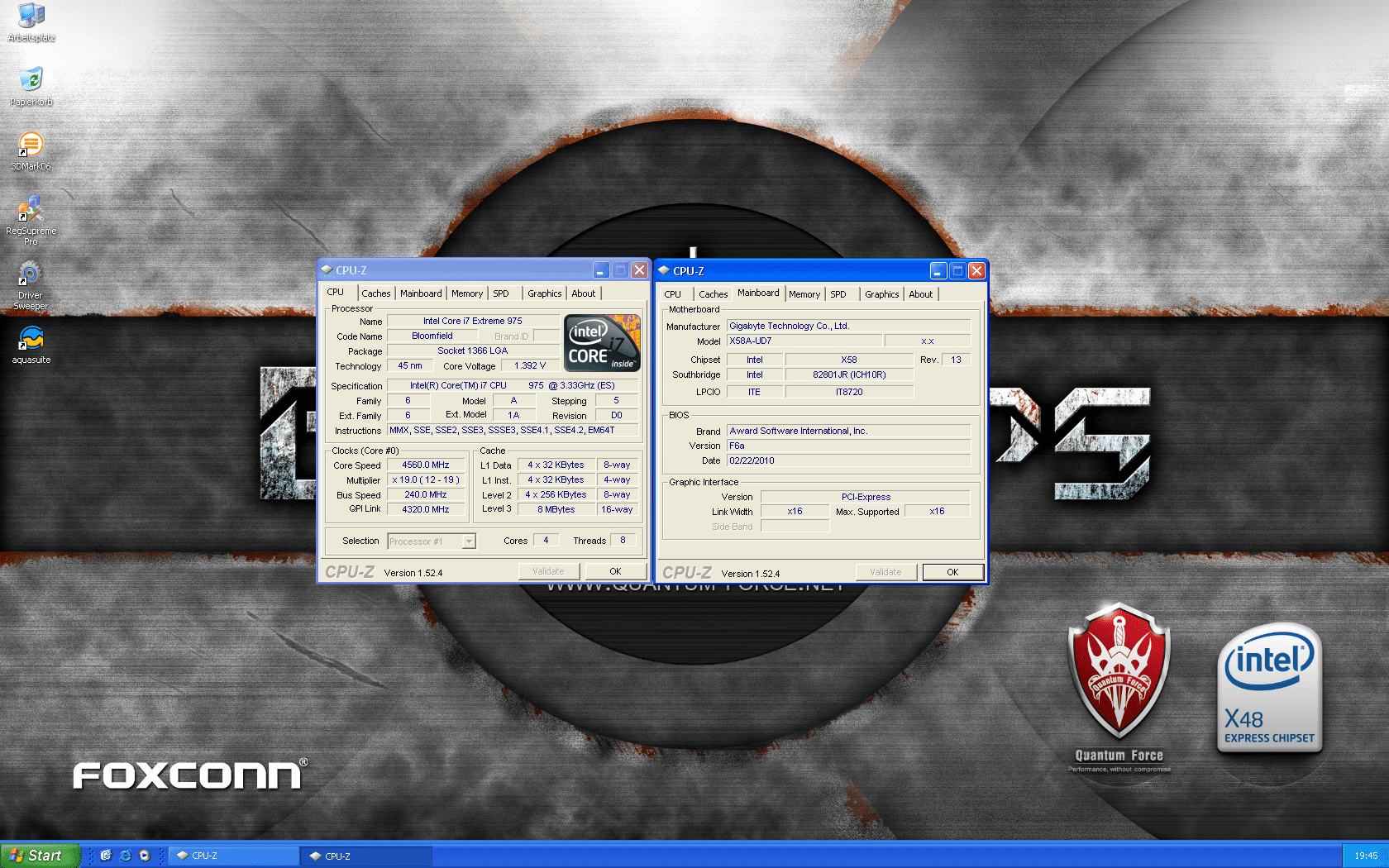Click the Level 3 cache value '8 MBytes'
The height and width of the screenshot is (868, 1389).
click(x=556, y=509)
